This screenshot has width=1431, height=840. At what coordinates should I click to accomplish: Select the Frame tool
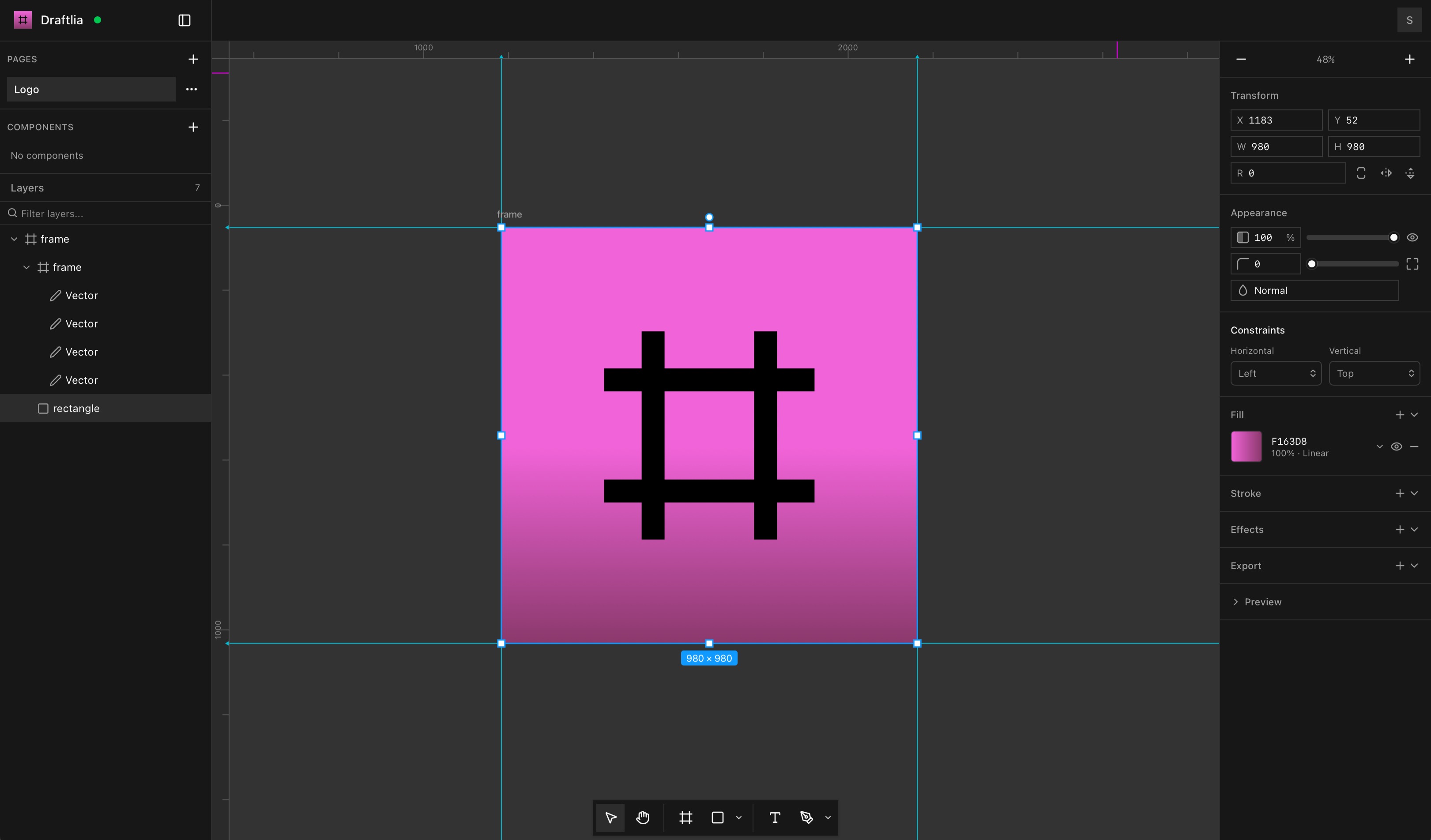pos(685,818)
